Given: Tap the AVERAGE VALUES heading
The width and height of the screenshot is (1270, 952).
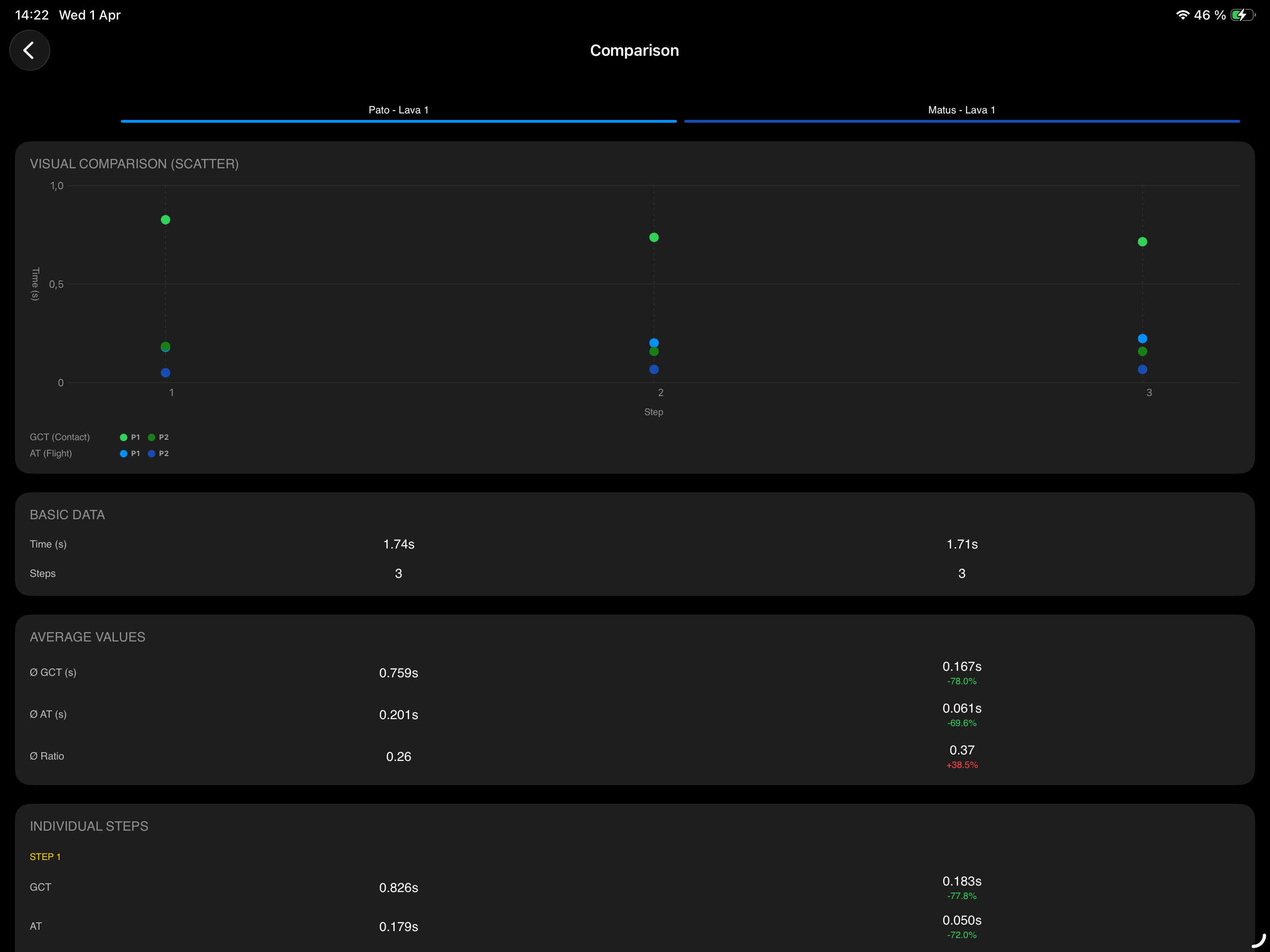Looking at the screenshot, I should coord(87,637).
